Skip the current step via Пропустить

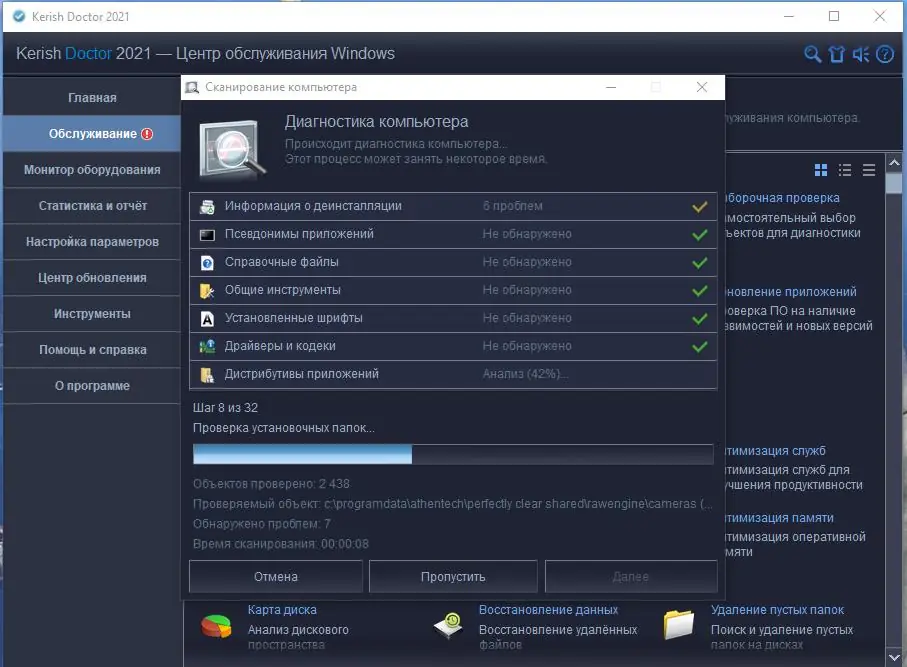click(452, 576)
